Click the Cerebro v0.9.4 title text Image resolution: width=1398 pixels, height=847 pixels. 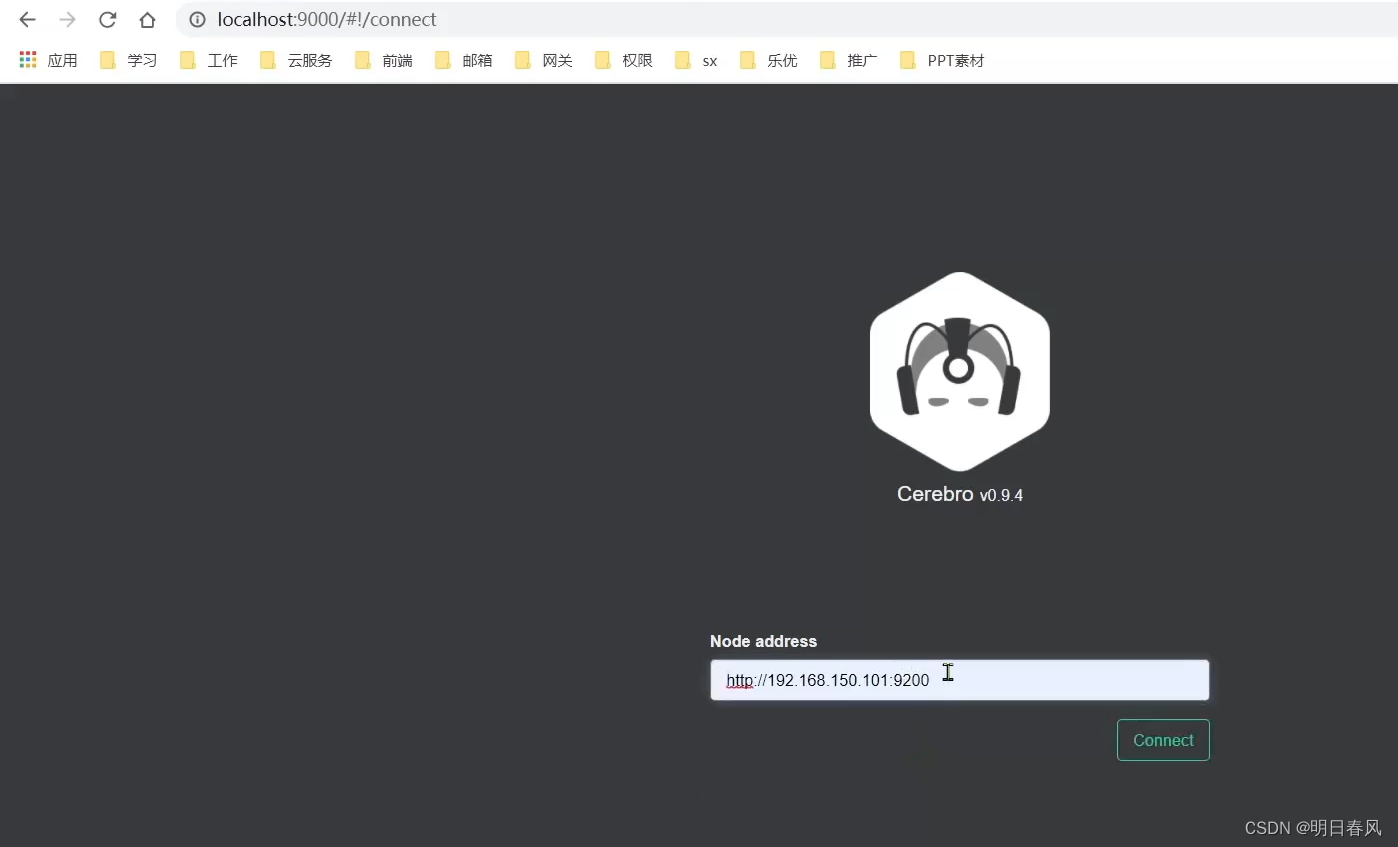[x=960, y=494]
